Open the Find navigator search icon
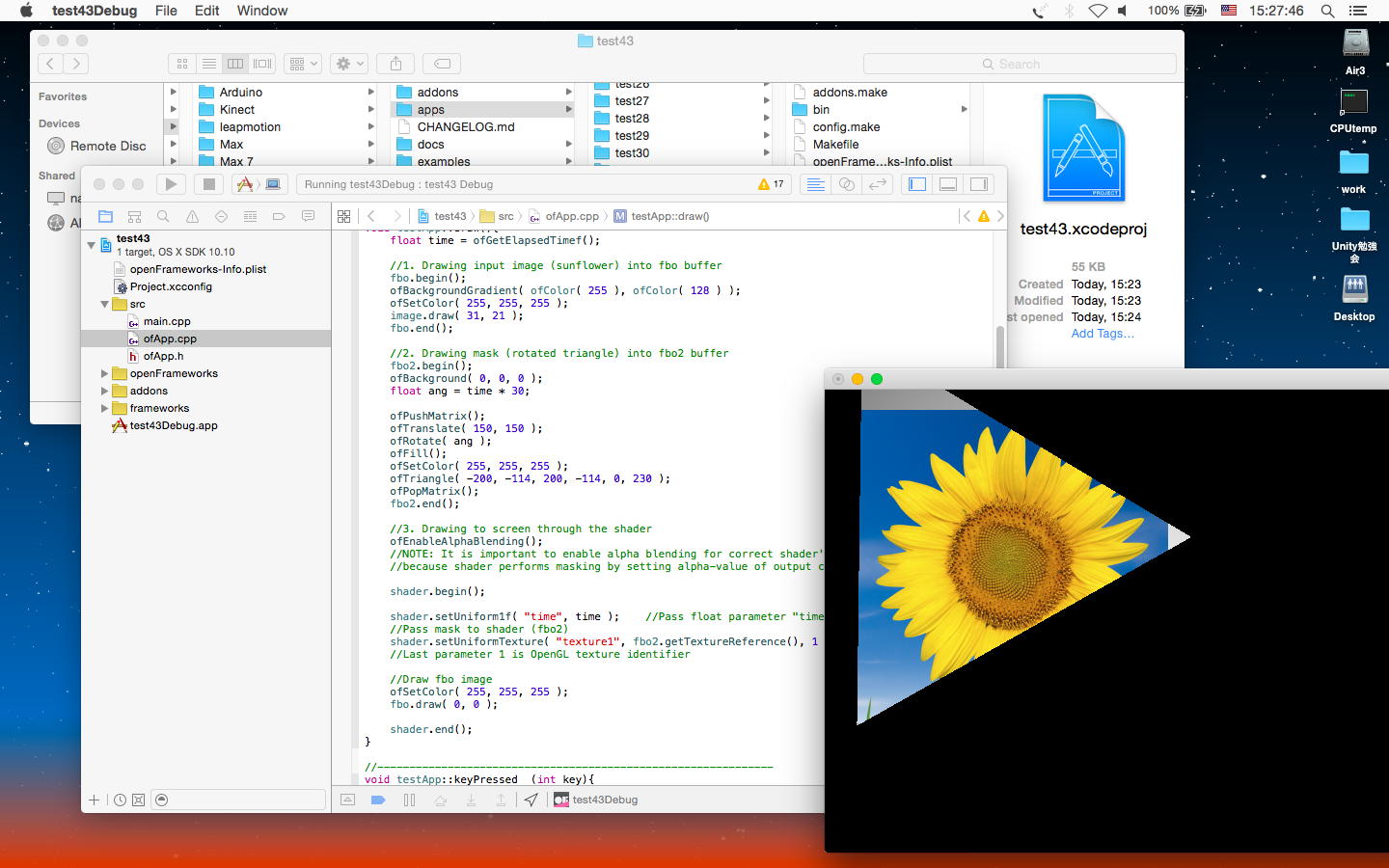1389x868 pixels. [x=163, y=216]
